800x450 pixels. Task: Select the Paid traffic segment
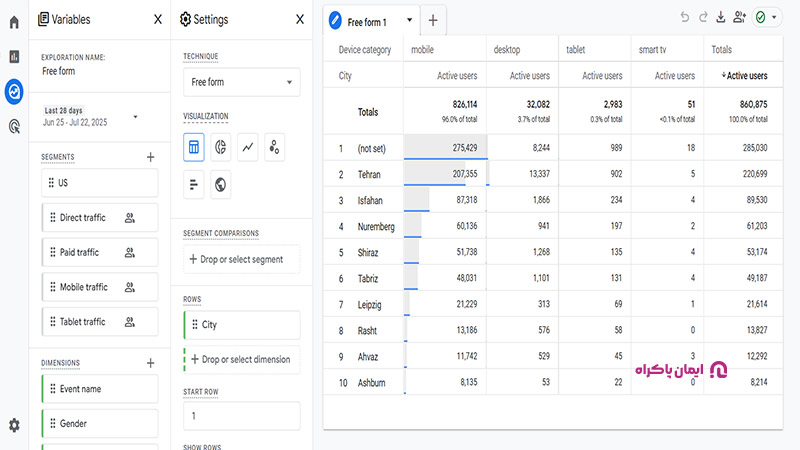coord(100,253)
